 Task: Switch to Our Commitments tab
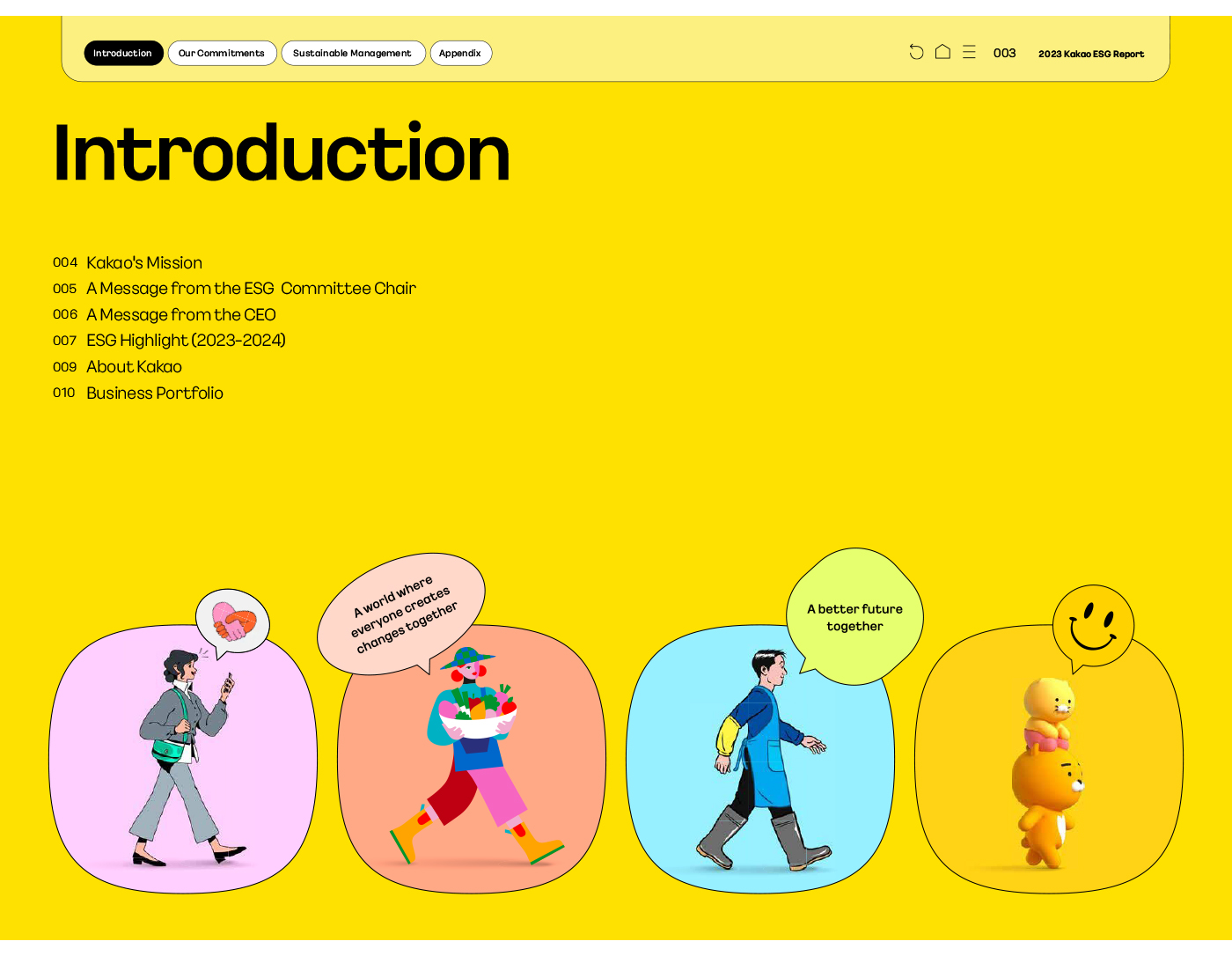[x=222, y=53]
